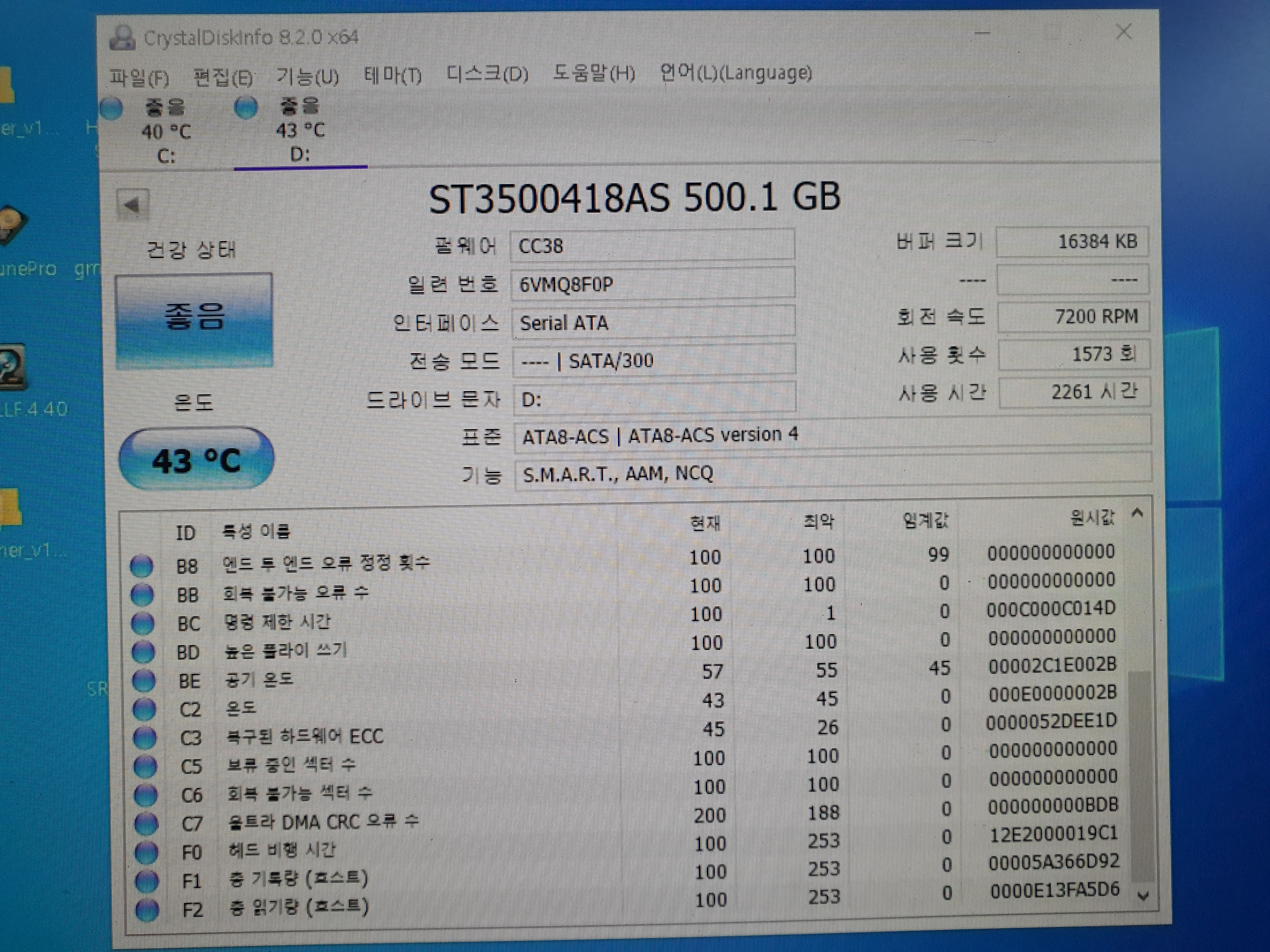
Task: Click raw value 12E2000019C1
Action: click(1054, 834)
